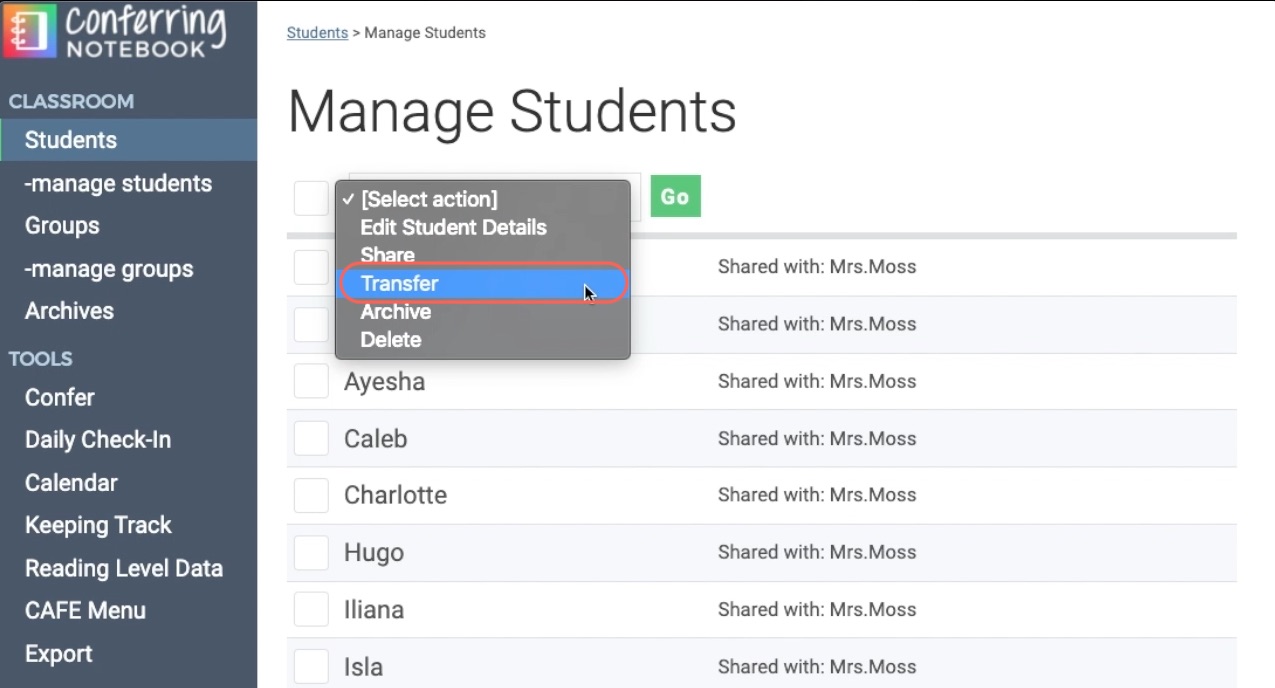Tick Caleb's row checkbox

click(310, 438)
